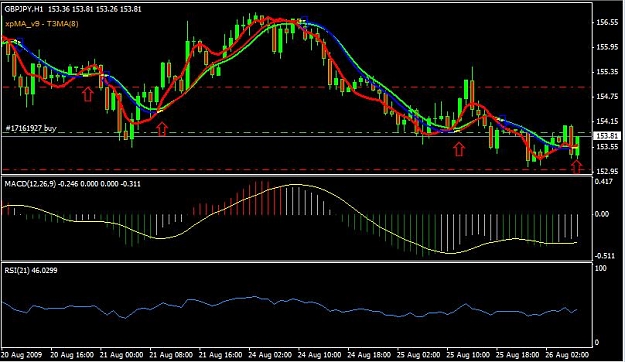Screen dimensions: 625x362
Task: Click the 155.95 price axis label
Action: tap(607, 47)
